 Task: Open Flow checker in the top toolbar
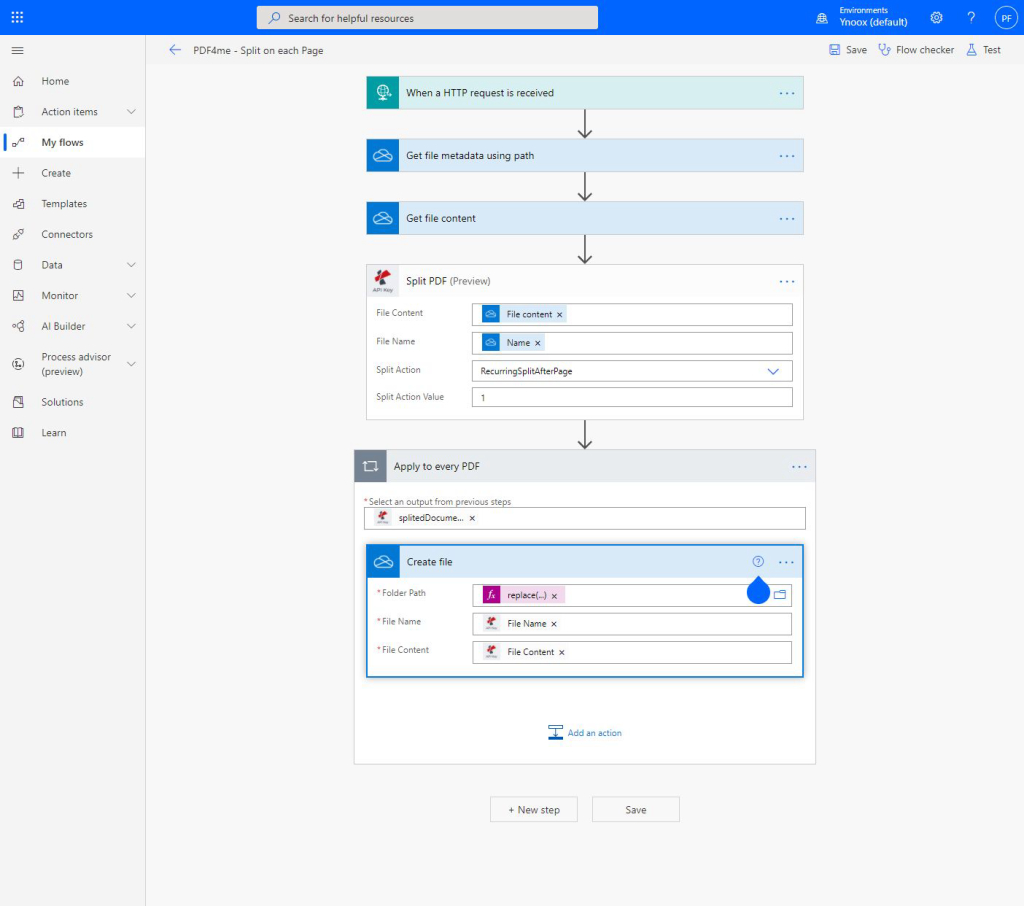(x=916, y=50)
